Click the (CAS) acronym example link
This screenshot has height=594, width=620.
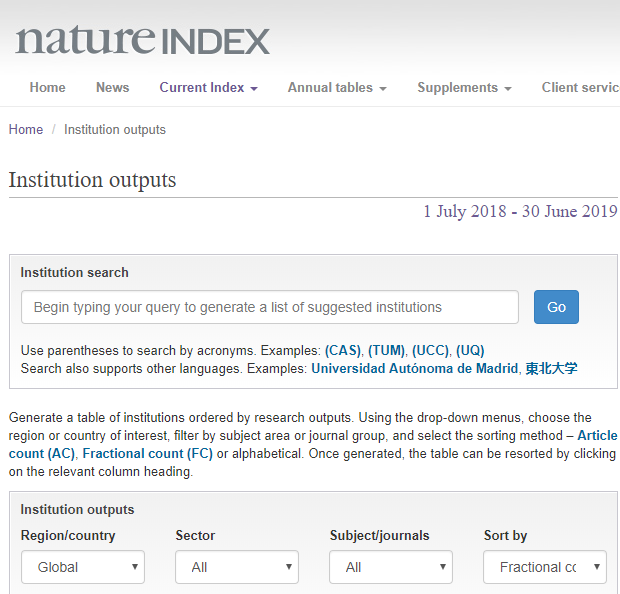342,351
